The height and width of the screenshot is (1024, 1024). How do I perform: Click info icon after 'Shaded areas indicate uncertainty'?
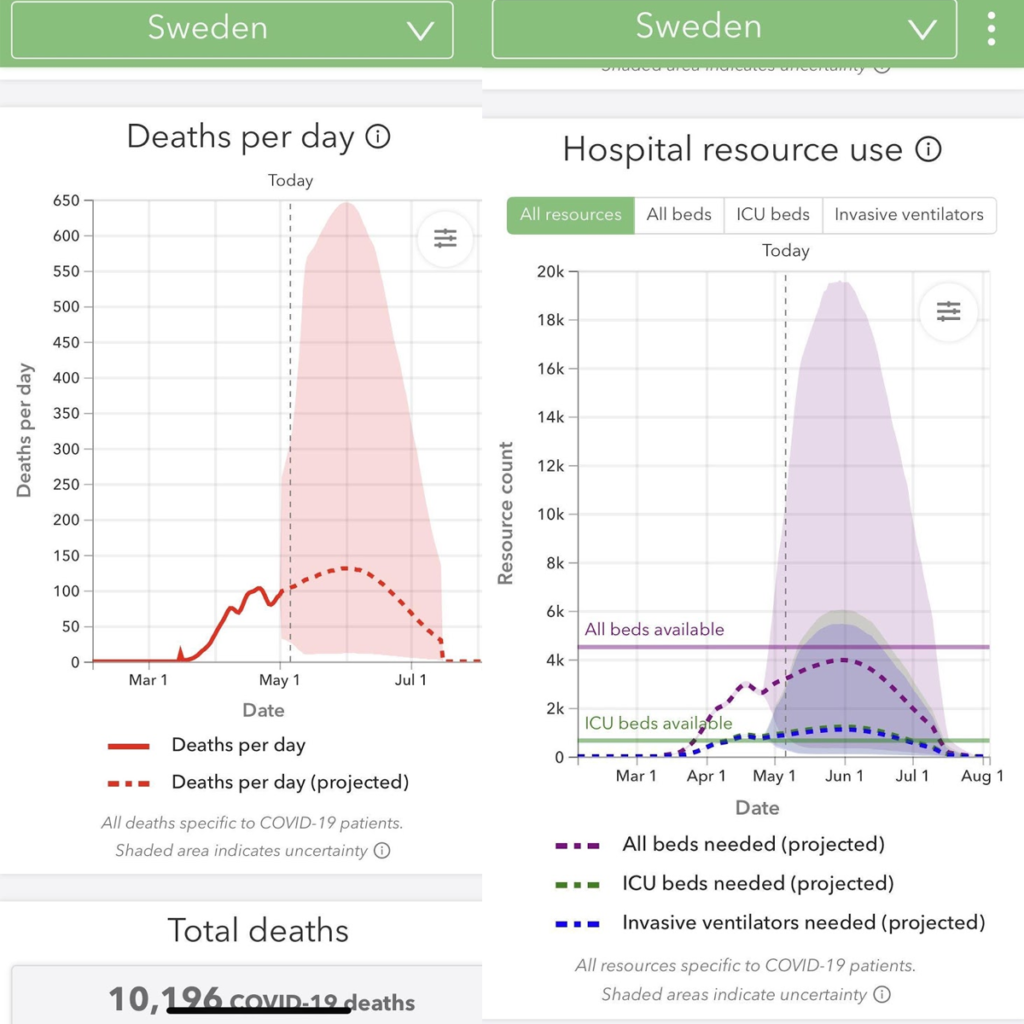click(882, 994)
